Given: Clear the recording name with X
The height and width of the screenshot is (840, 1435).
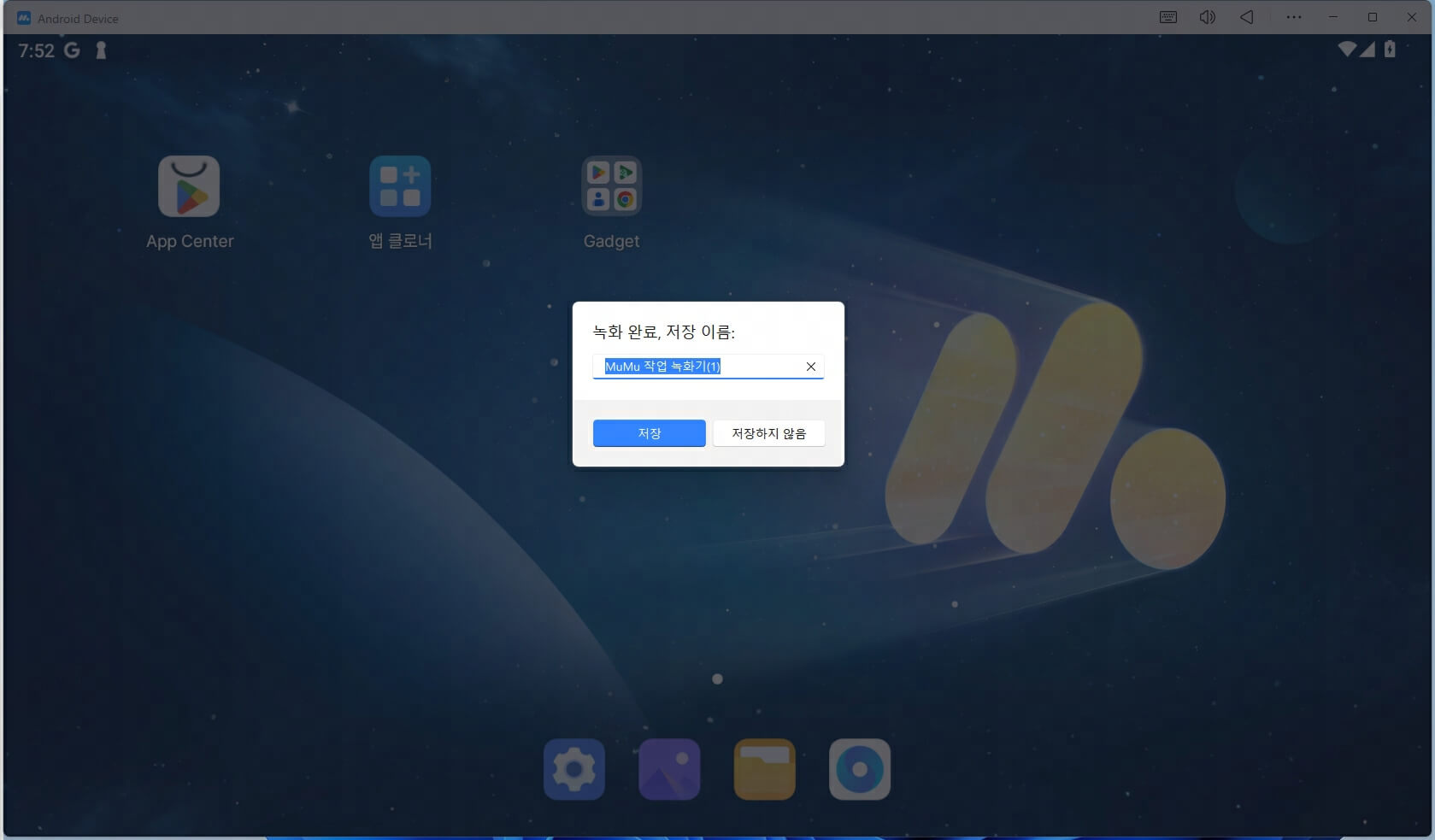Looking at the screenshot, I should [811, 367].
